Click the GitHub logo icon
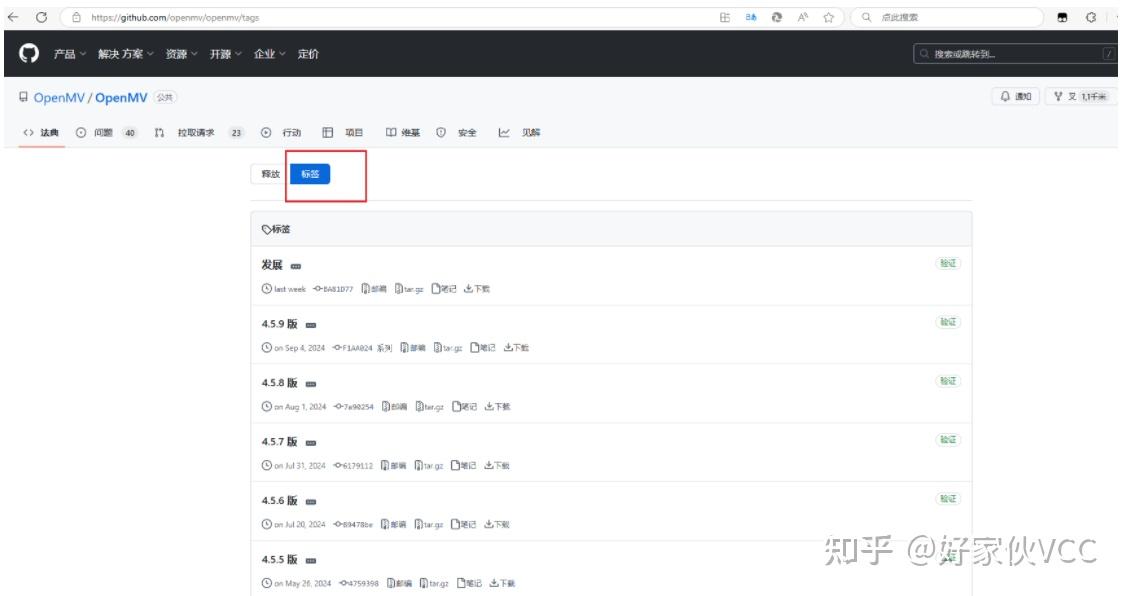Screen dimensions: 1125x596 click(x=28, y=55)
